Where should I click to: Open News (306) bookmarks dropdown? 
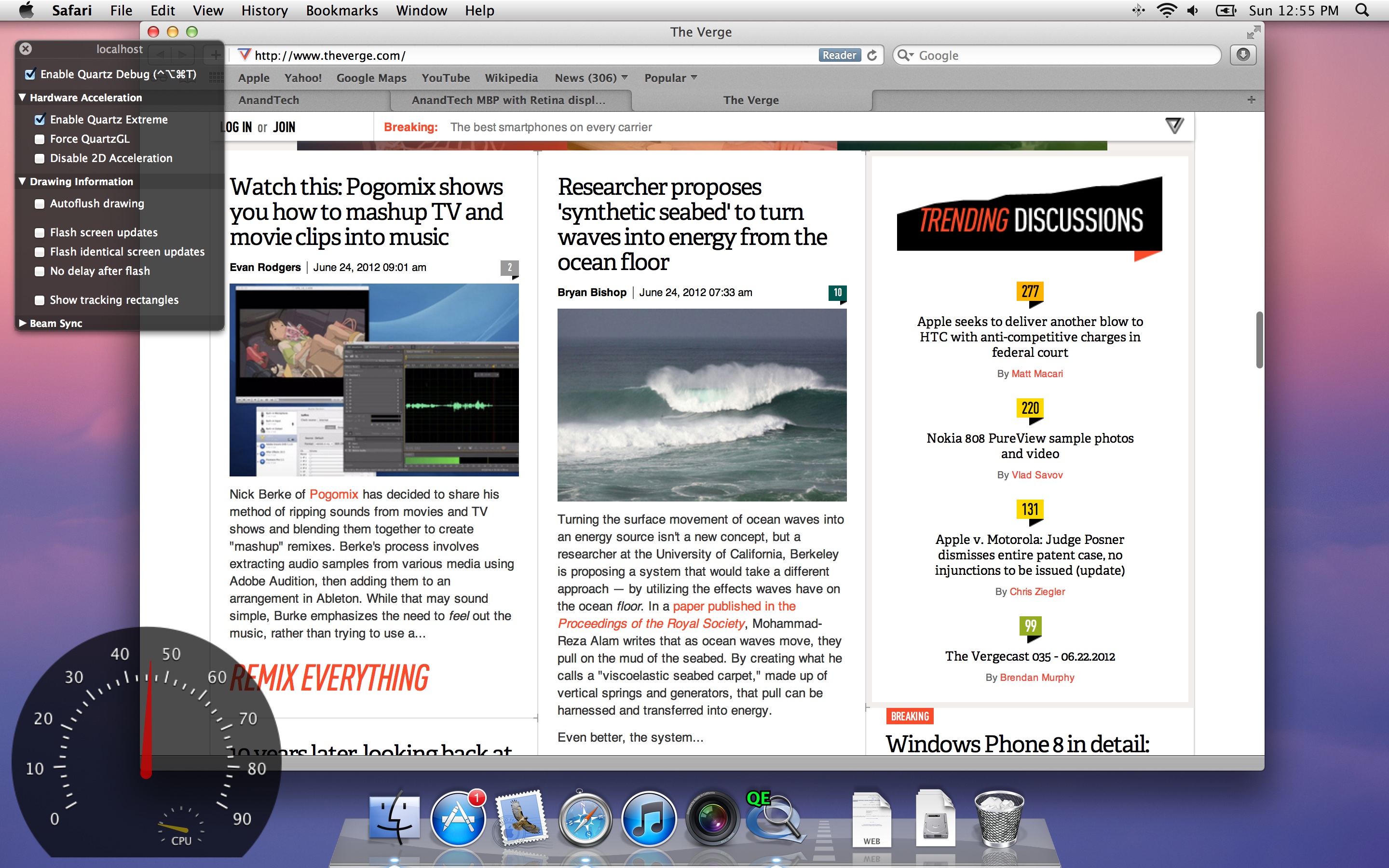[x=591, y=78]
